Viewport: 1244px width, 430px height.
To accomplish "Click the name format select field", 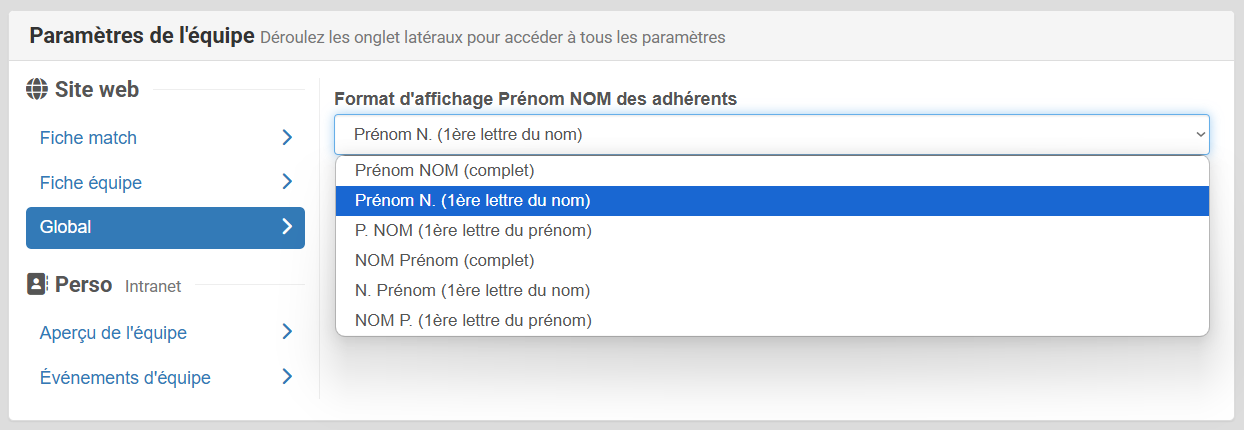I will point(760,134).
